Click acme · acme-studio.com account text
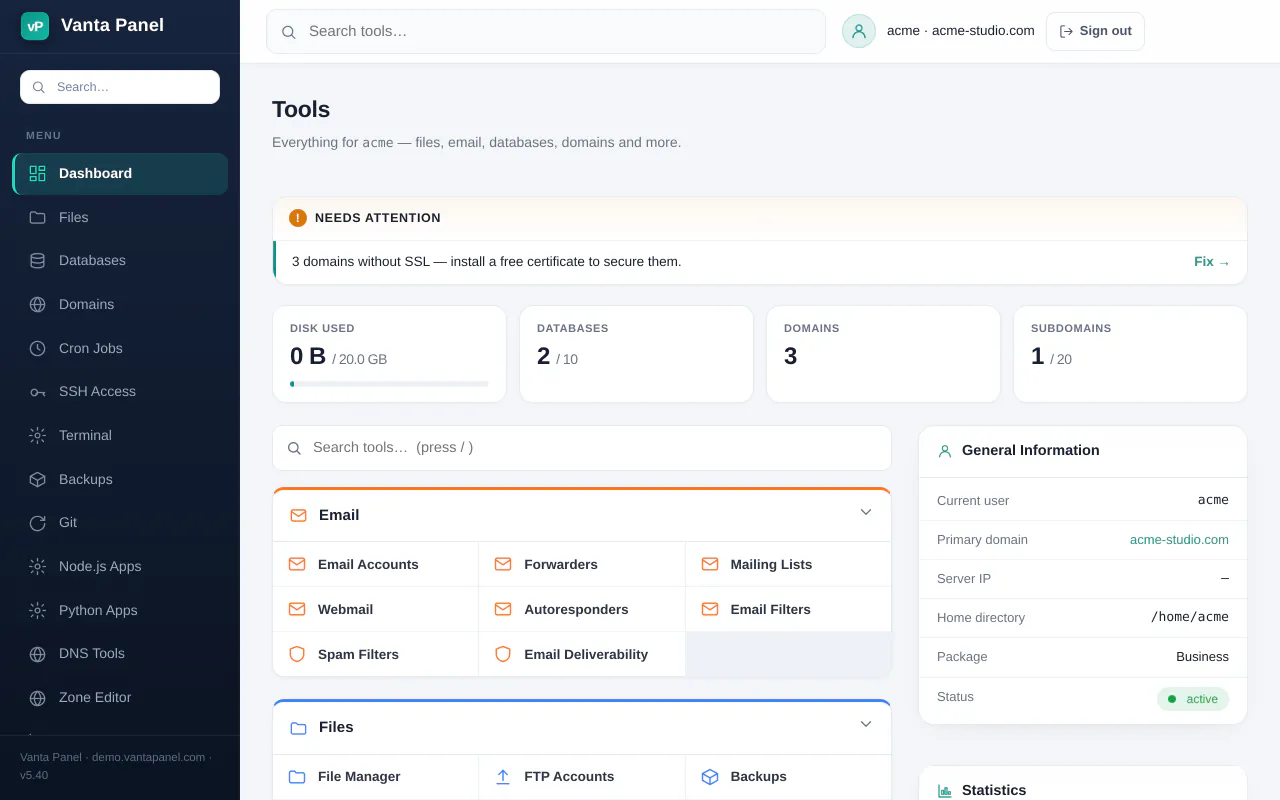 [x=961, y=31]
